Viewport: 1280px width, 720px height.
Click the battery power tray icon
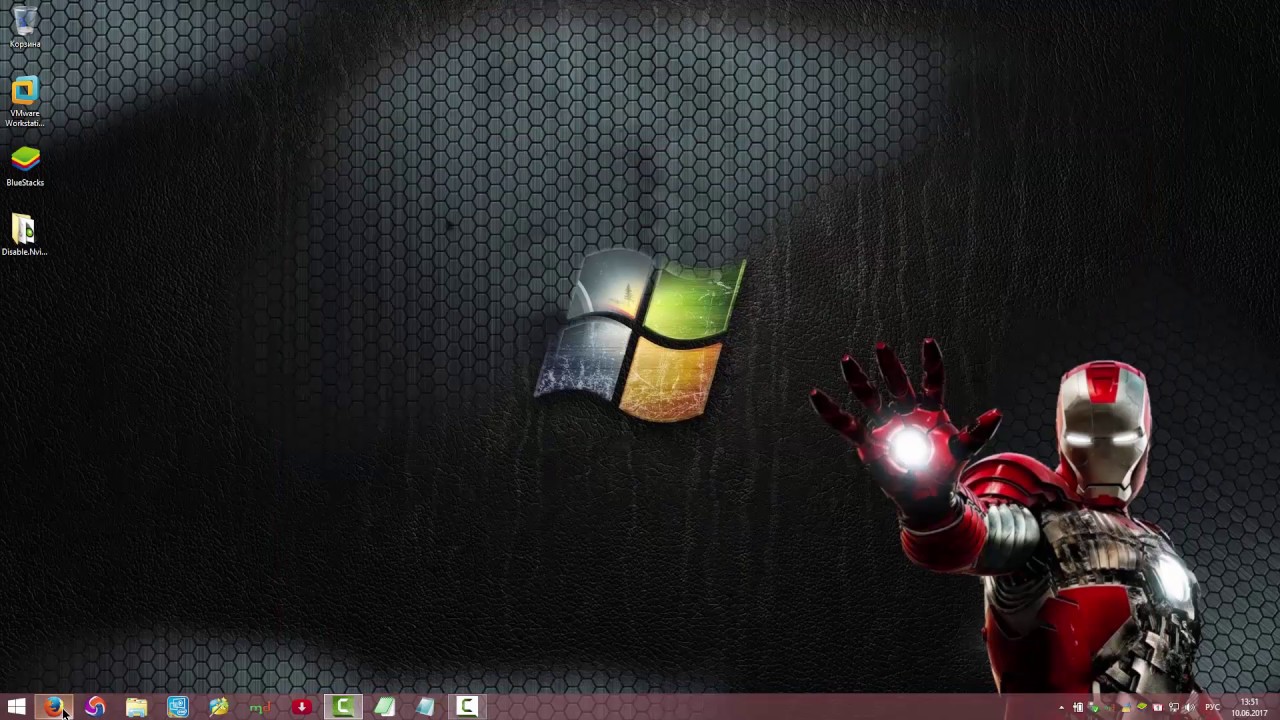(1078, 708)
